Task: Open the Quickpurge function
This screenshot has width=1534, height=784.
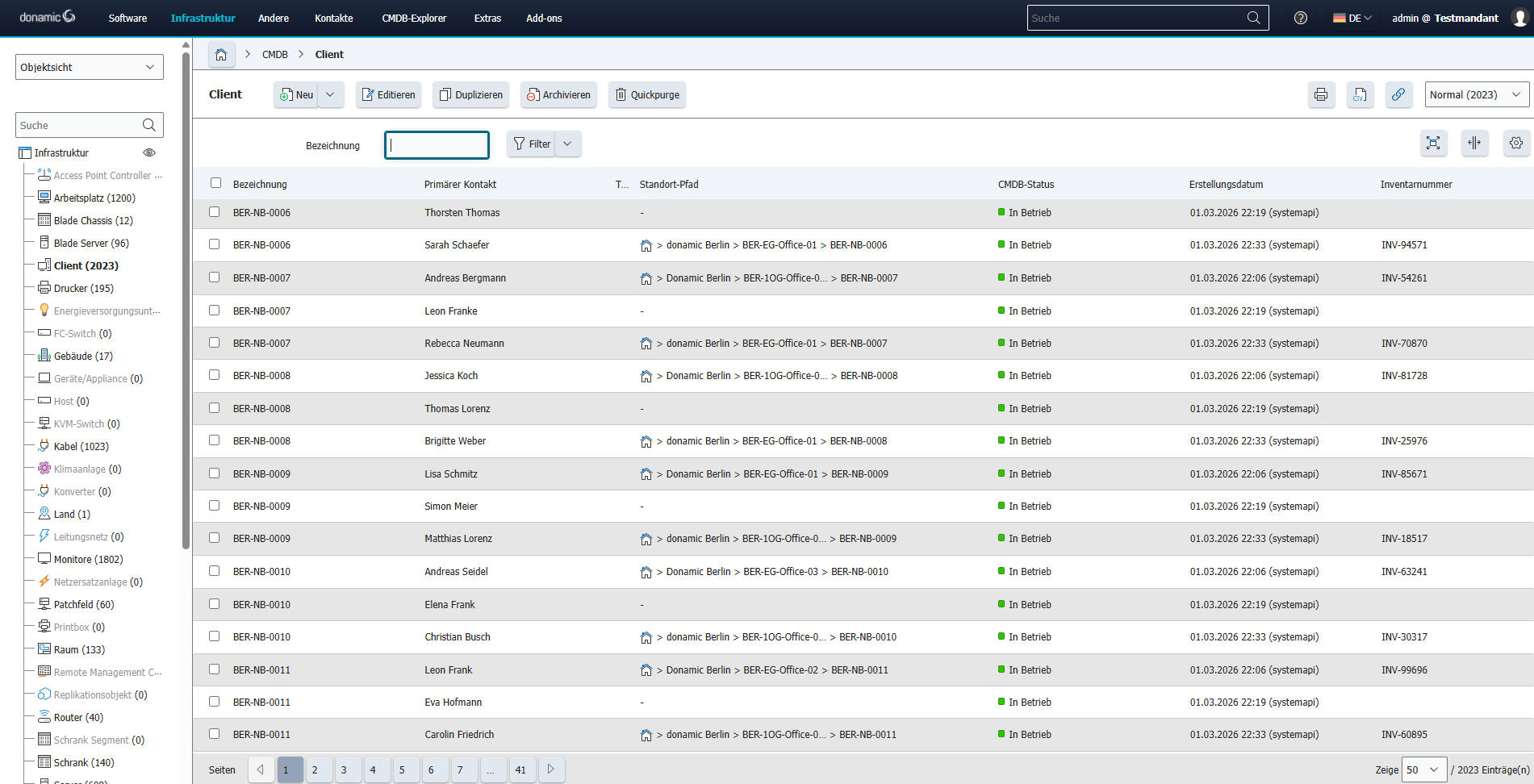Action: coord(646,94)
